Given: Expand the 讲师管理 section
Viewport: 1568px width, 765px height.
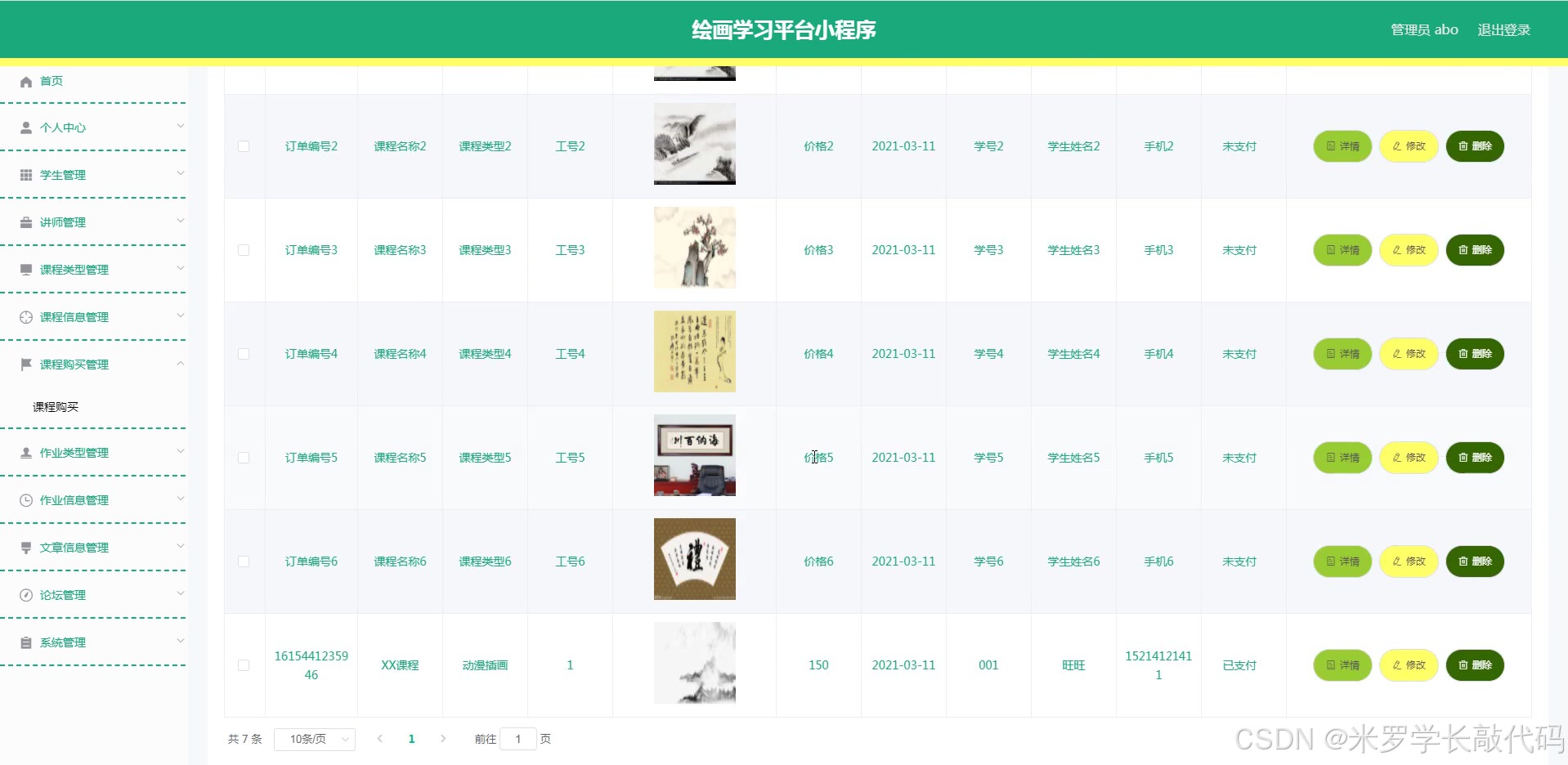Looking at the screenshot, I should click(74, 221).
